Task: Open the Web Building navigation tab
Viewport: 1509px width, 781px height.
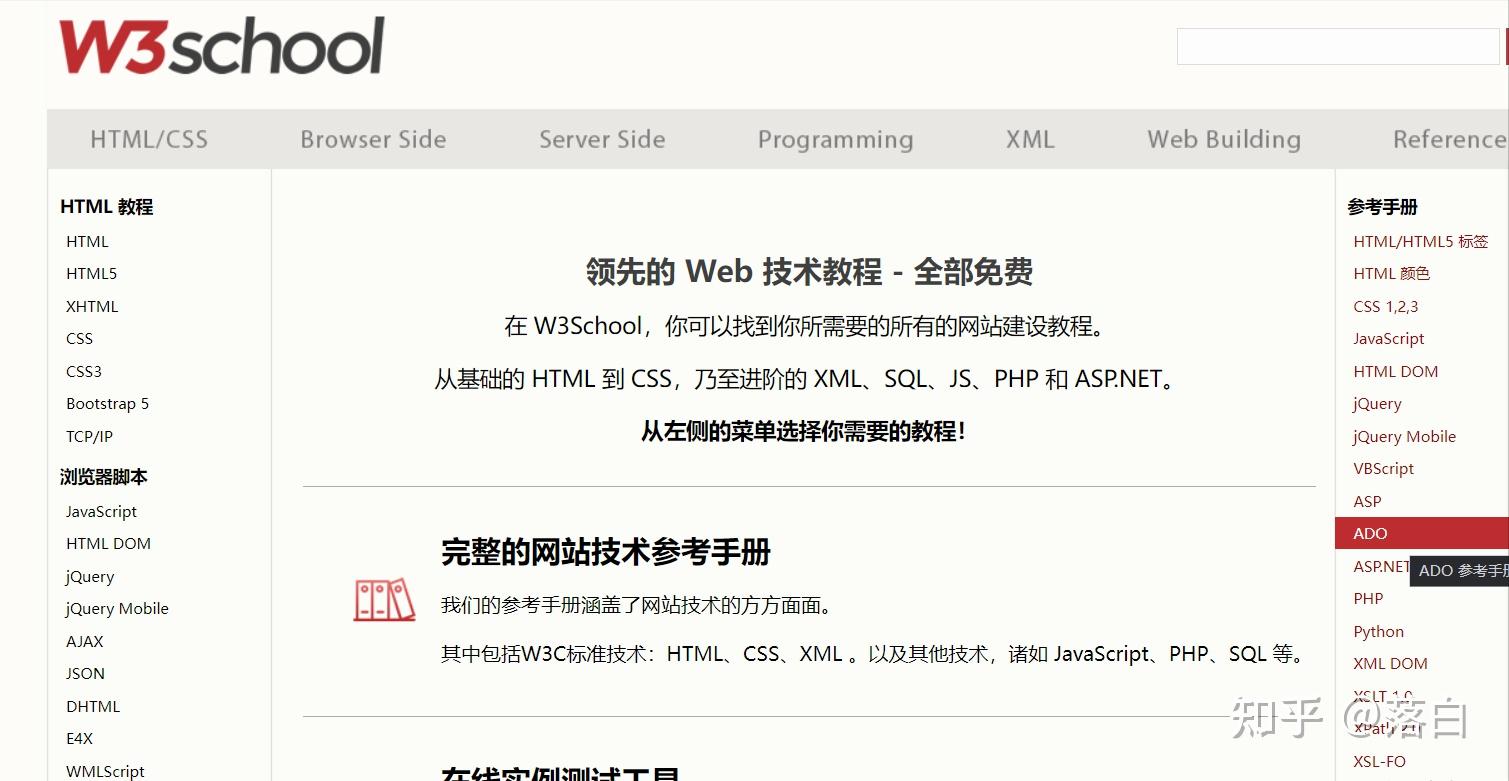Action: coord(1224,139)
